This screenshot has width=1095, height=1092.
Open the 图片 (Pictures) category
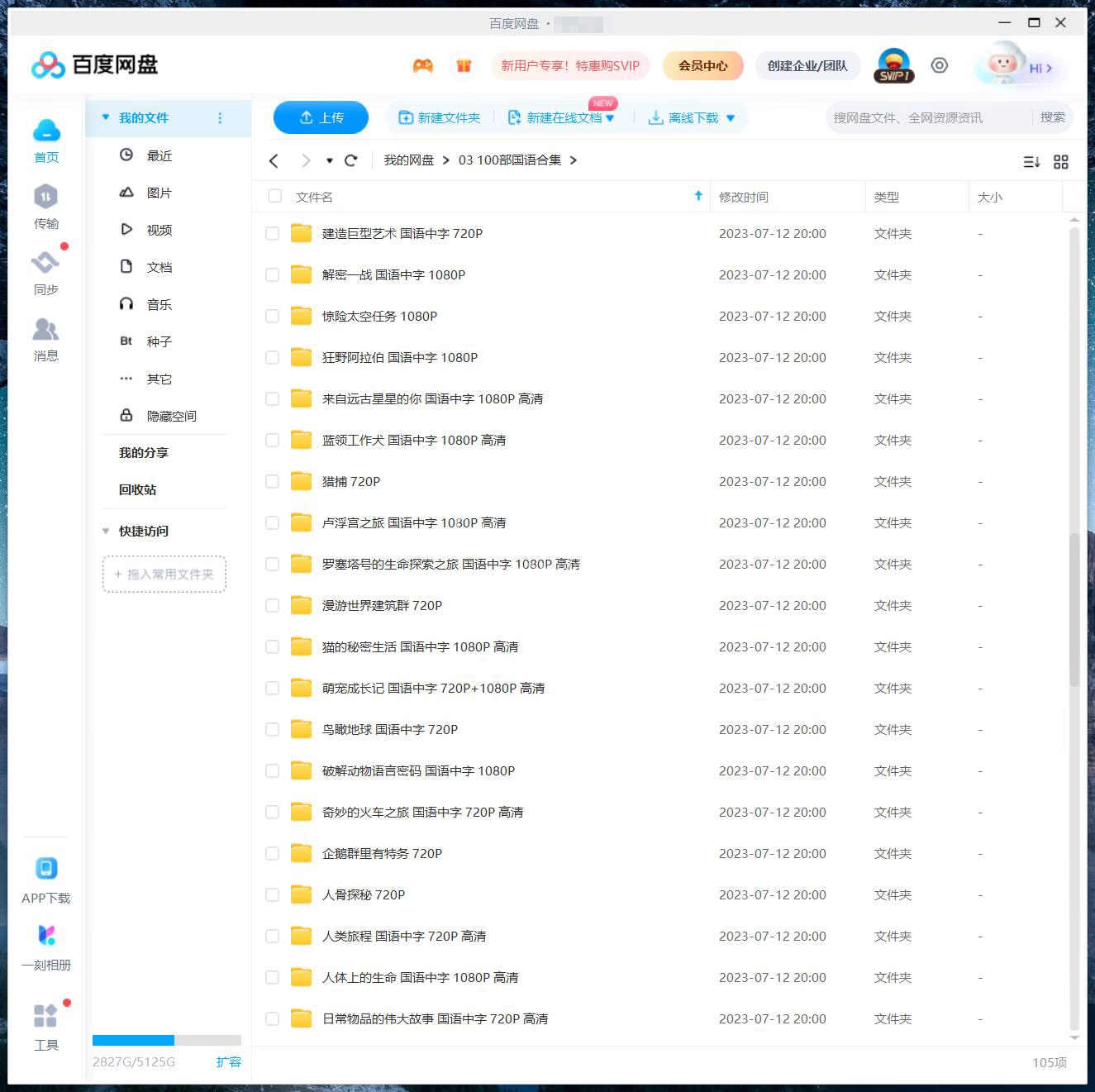(159, 193)
